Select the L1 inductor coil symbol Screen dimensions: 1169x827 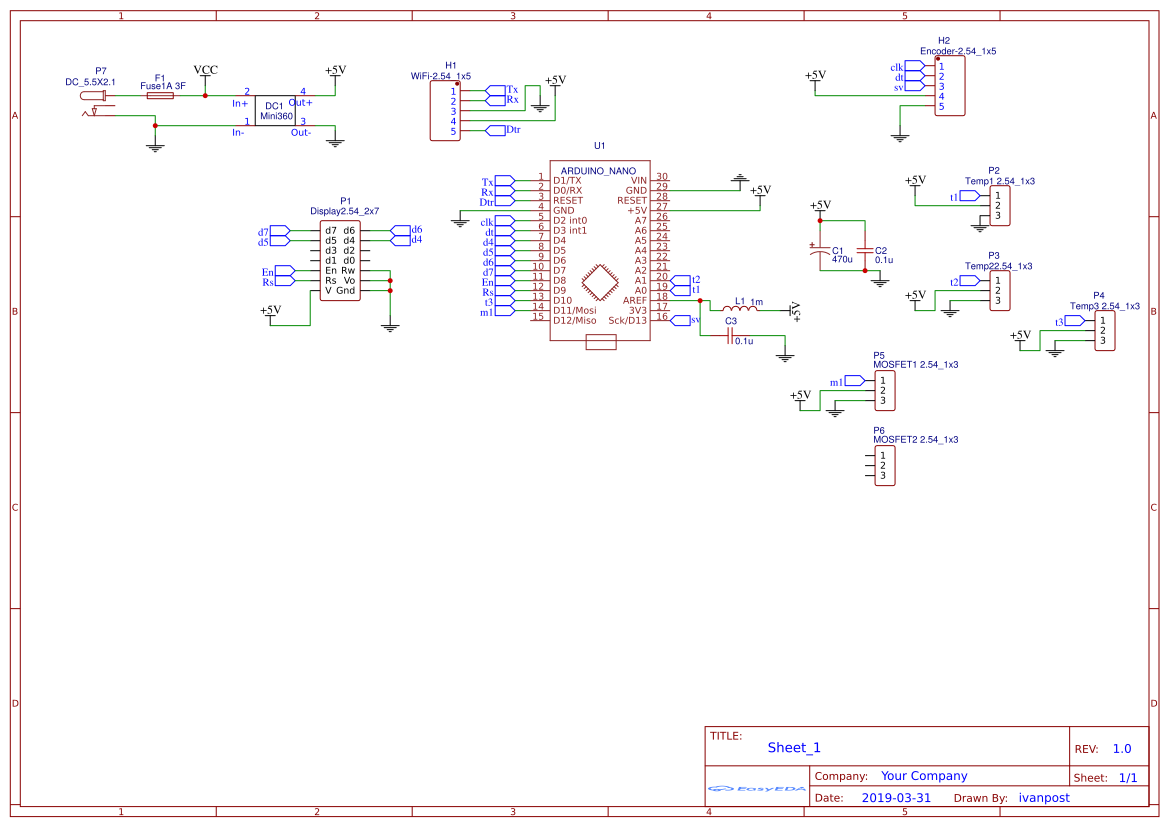[x=740, y=309]
